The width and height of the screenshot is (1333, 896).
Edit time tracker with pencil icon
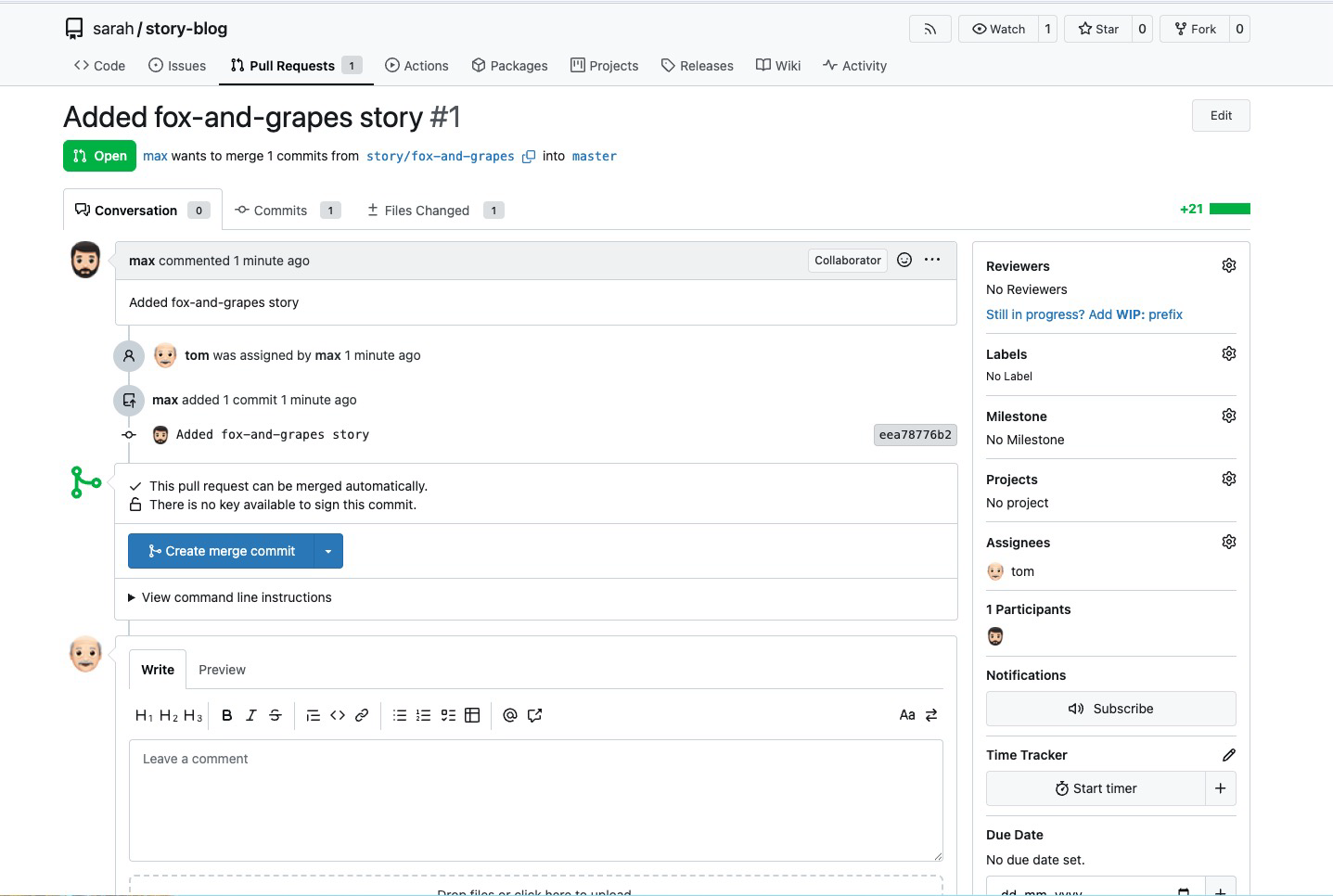click(x=1228, y=755)
